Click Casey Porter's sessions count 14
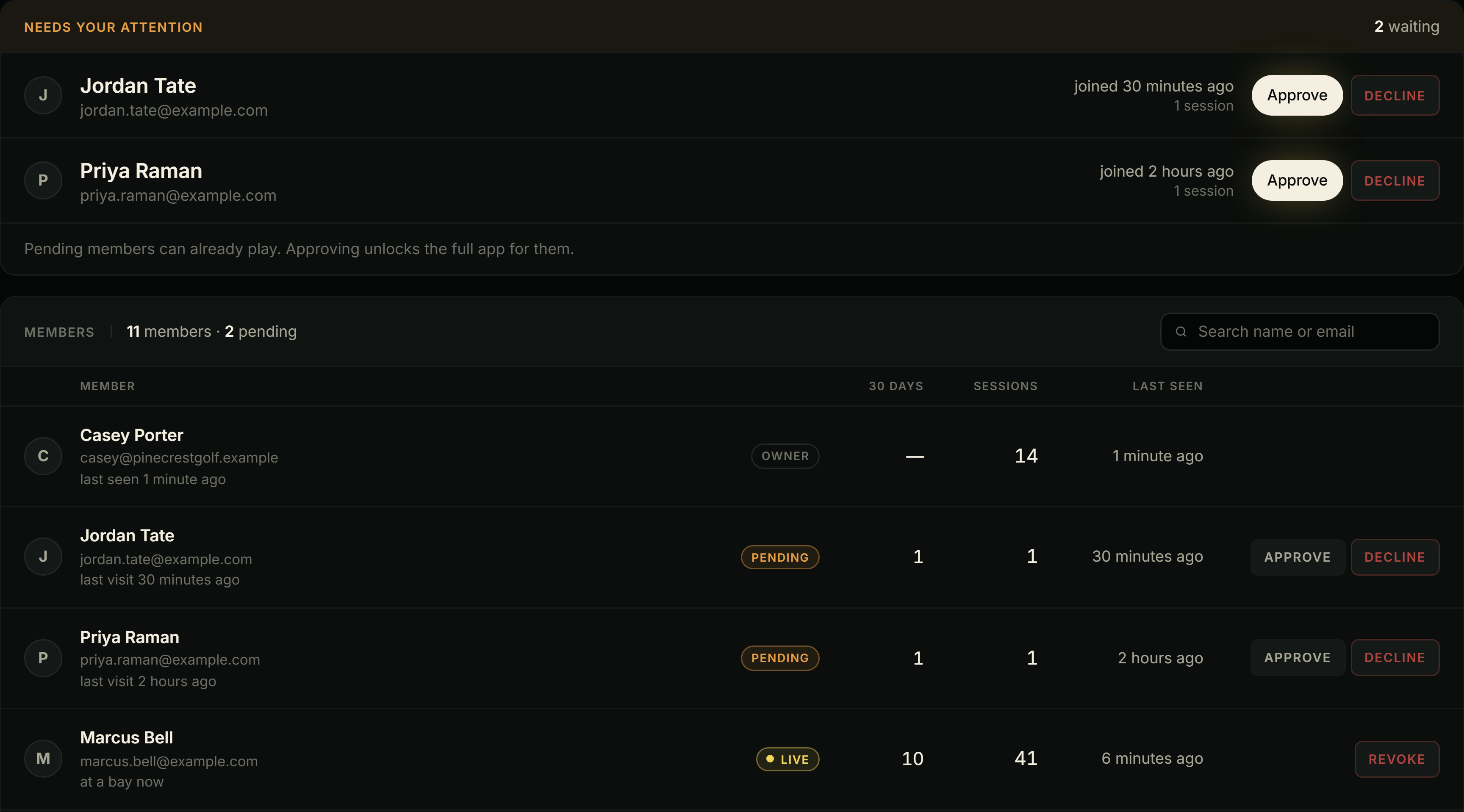Viewport: 1464px width, 812px height. point(1026,456)
